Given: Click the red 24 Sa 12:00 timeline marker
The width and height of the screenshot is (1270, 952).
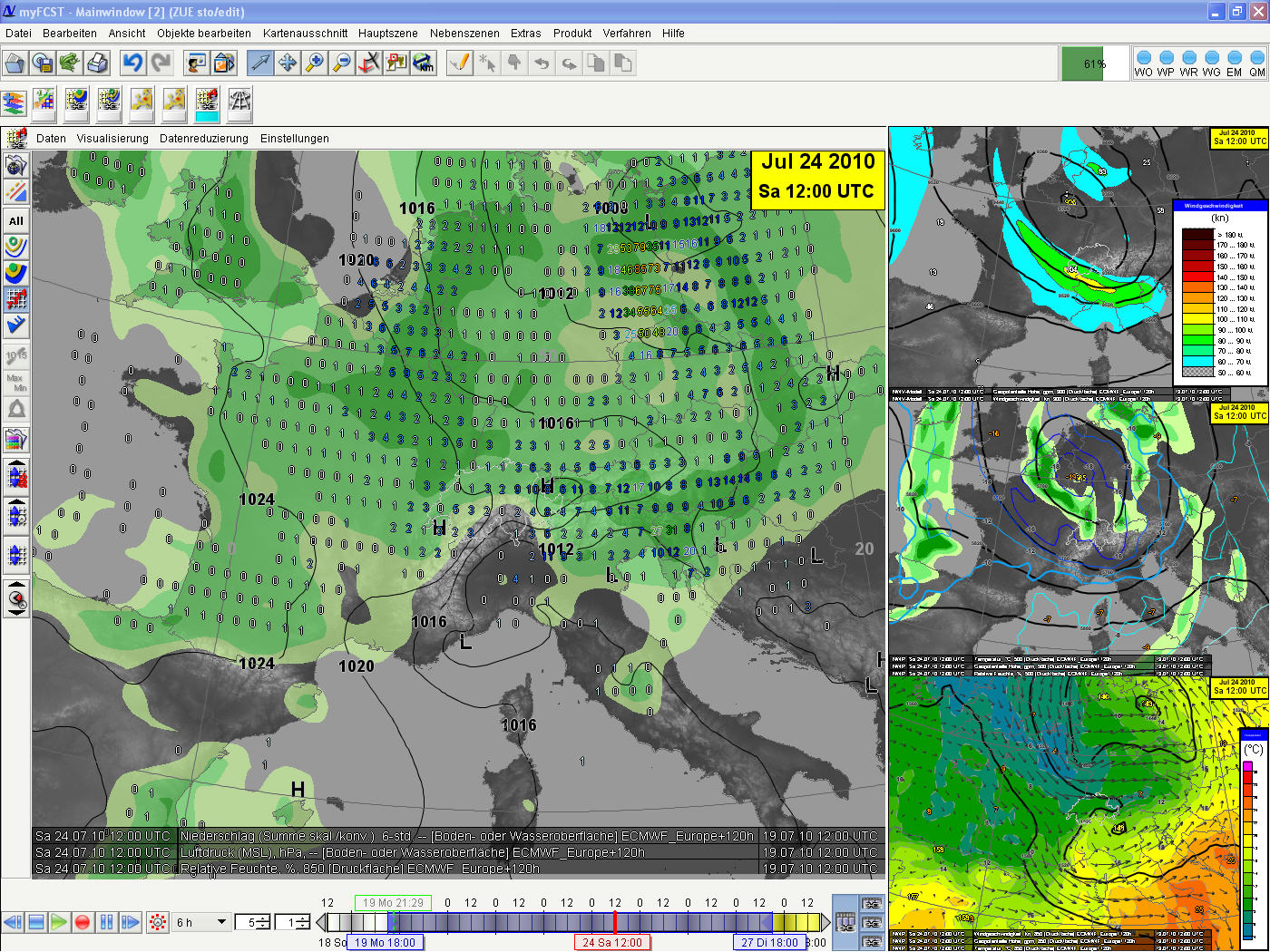Looking at the screenshot, I should (x=611, y=942).
